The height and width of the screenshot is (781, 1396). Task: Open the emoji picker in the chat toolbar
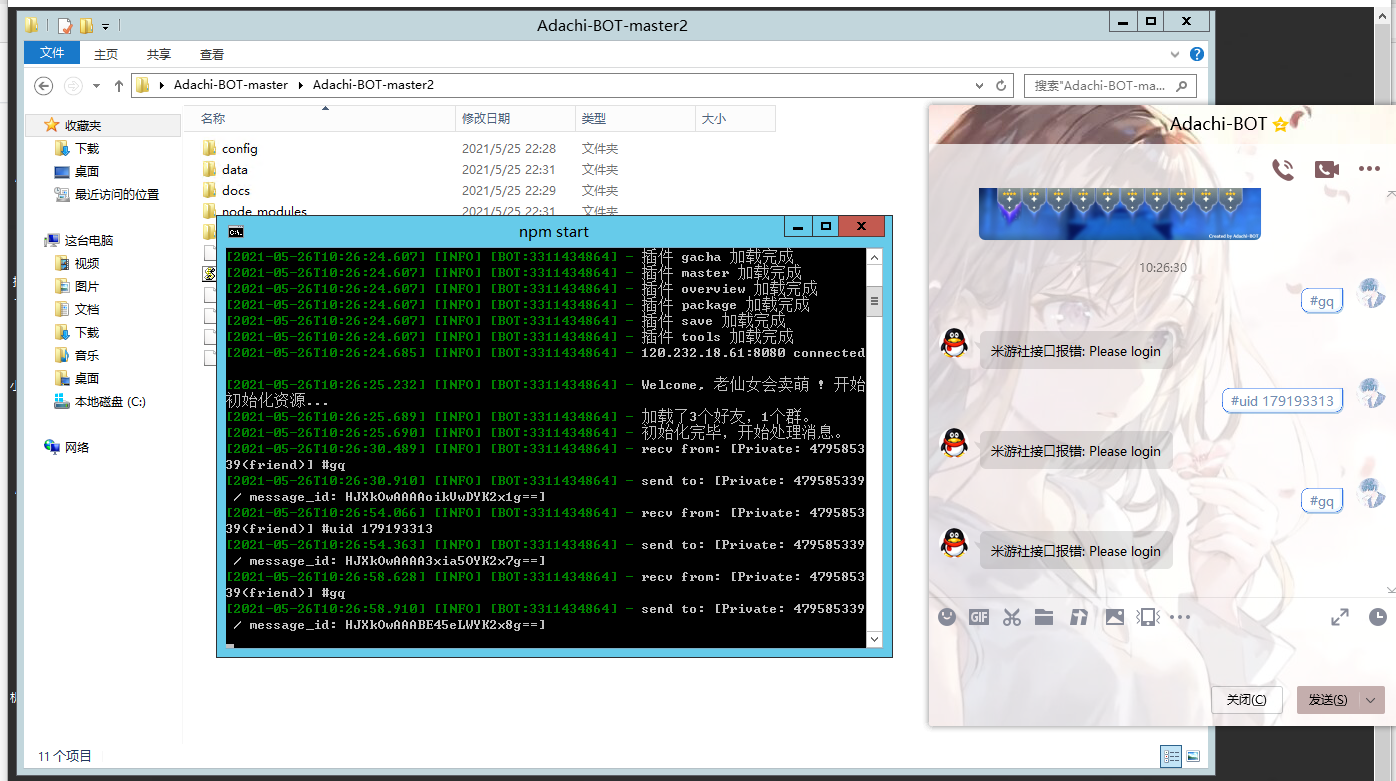947,617
